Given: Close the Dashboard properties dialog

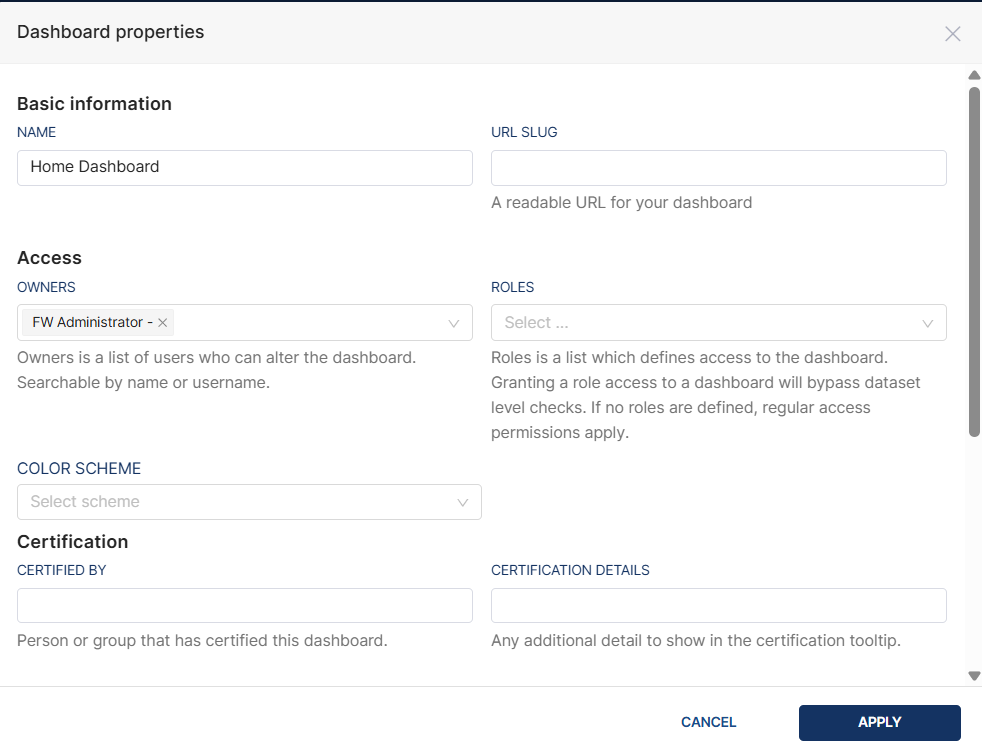Looking at the screenshot, I should [x=952, y=34].
